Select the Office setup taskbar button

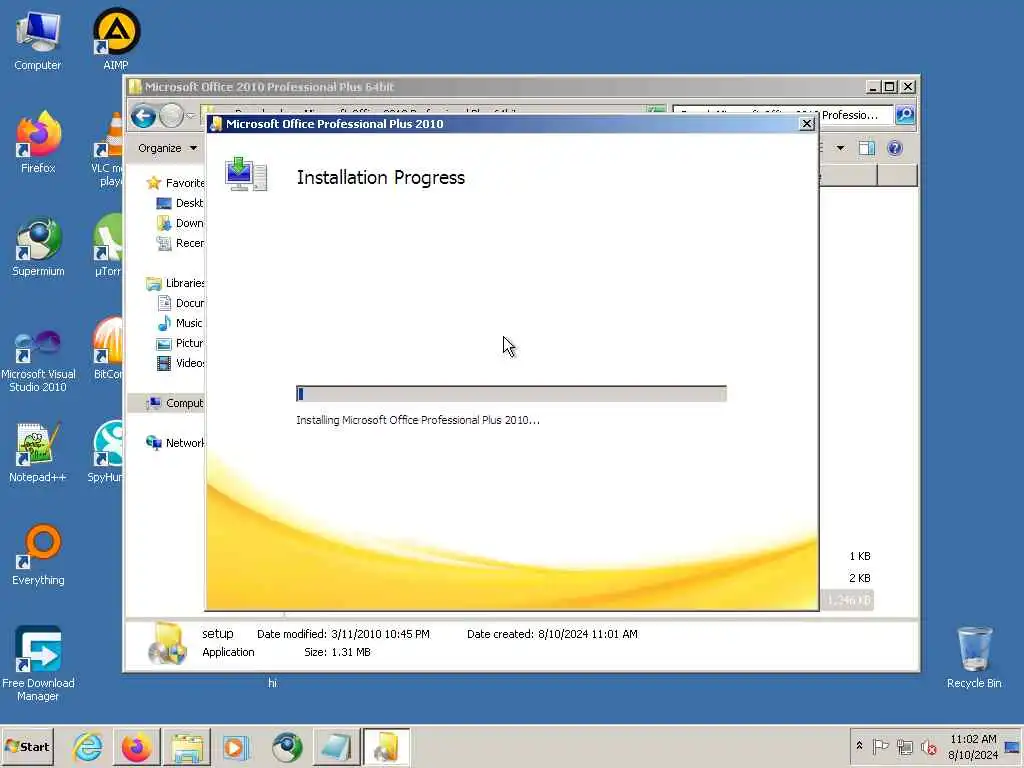[x=386, y=747]
